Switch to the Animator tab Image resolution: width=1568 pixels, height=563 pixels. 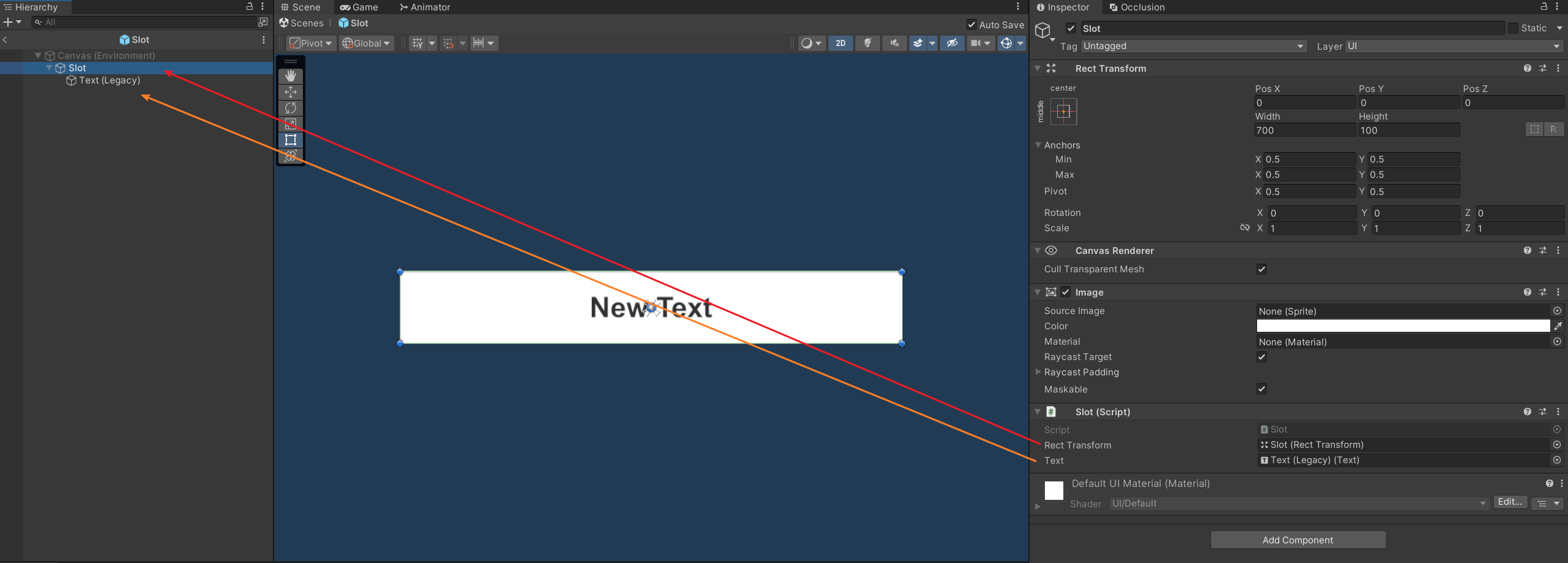pos(425,7)
